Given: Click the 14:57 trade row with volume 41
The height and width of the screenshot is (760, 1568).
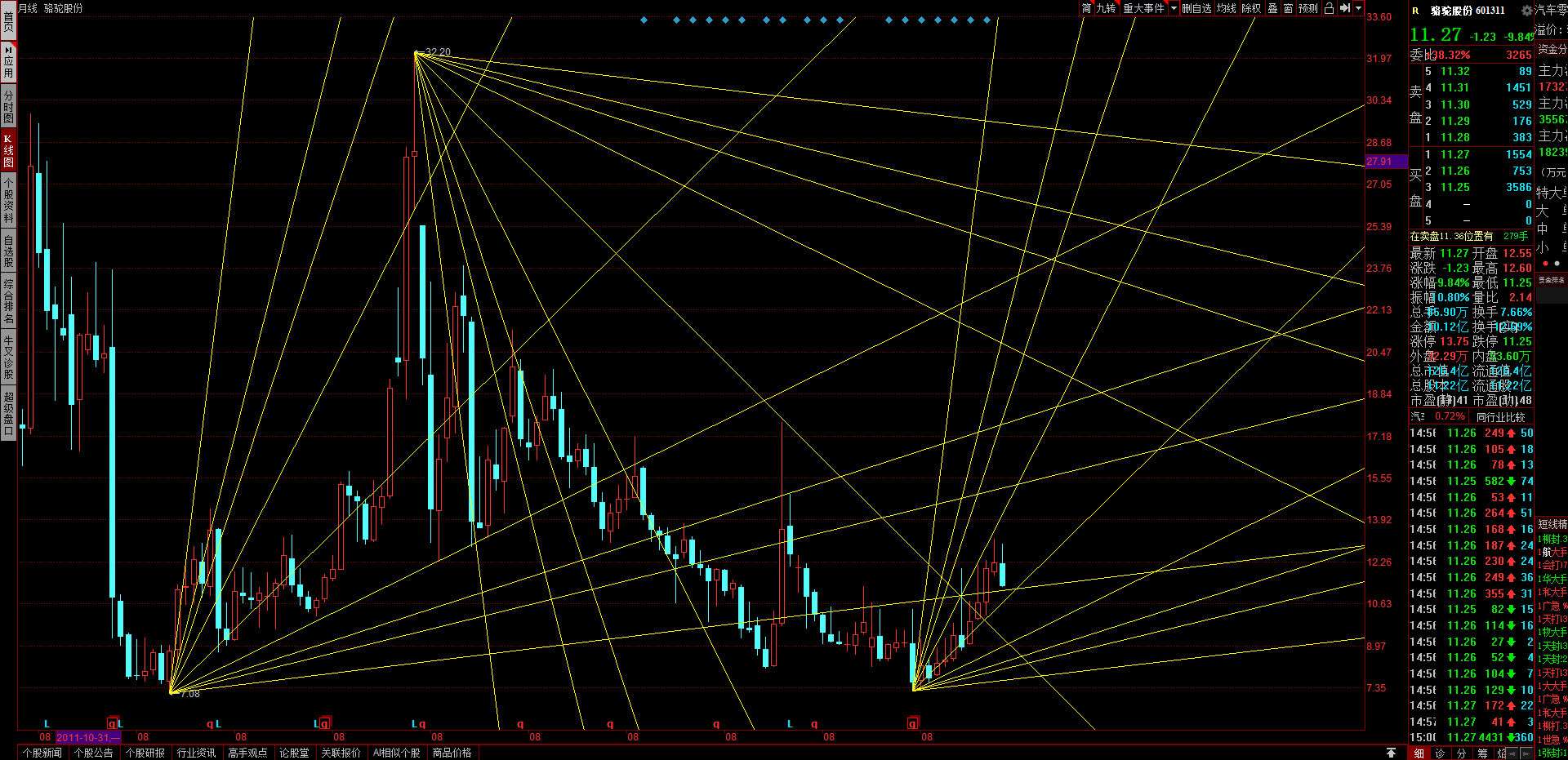Looking at the screenshot, I should [x=1472, y=722].
